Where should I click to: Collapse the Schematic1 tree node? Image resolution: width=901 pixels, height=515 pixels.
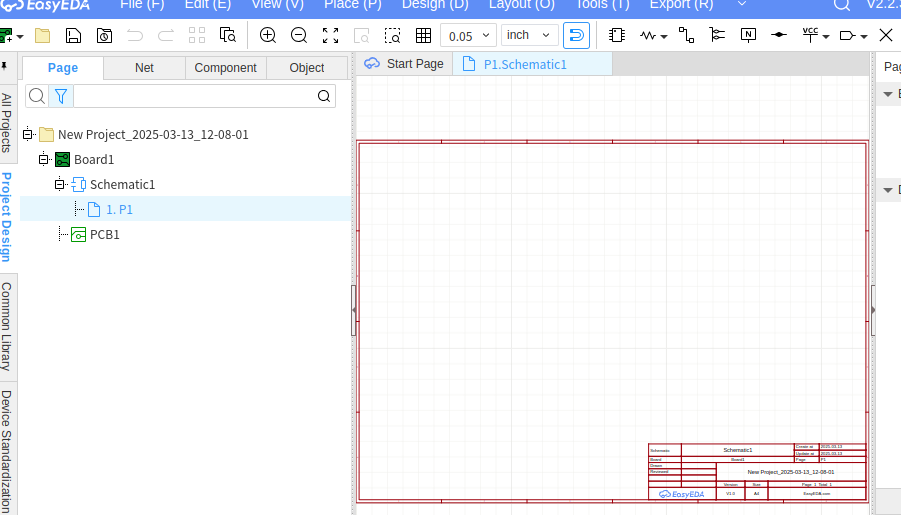click(60, 185)
